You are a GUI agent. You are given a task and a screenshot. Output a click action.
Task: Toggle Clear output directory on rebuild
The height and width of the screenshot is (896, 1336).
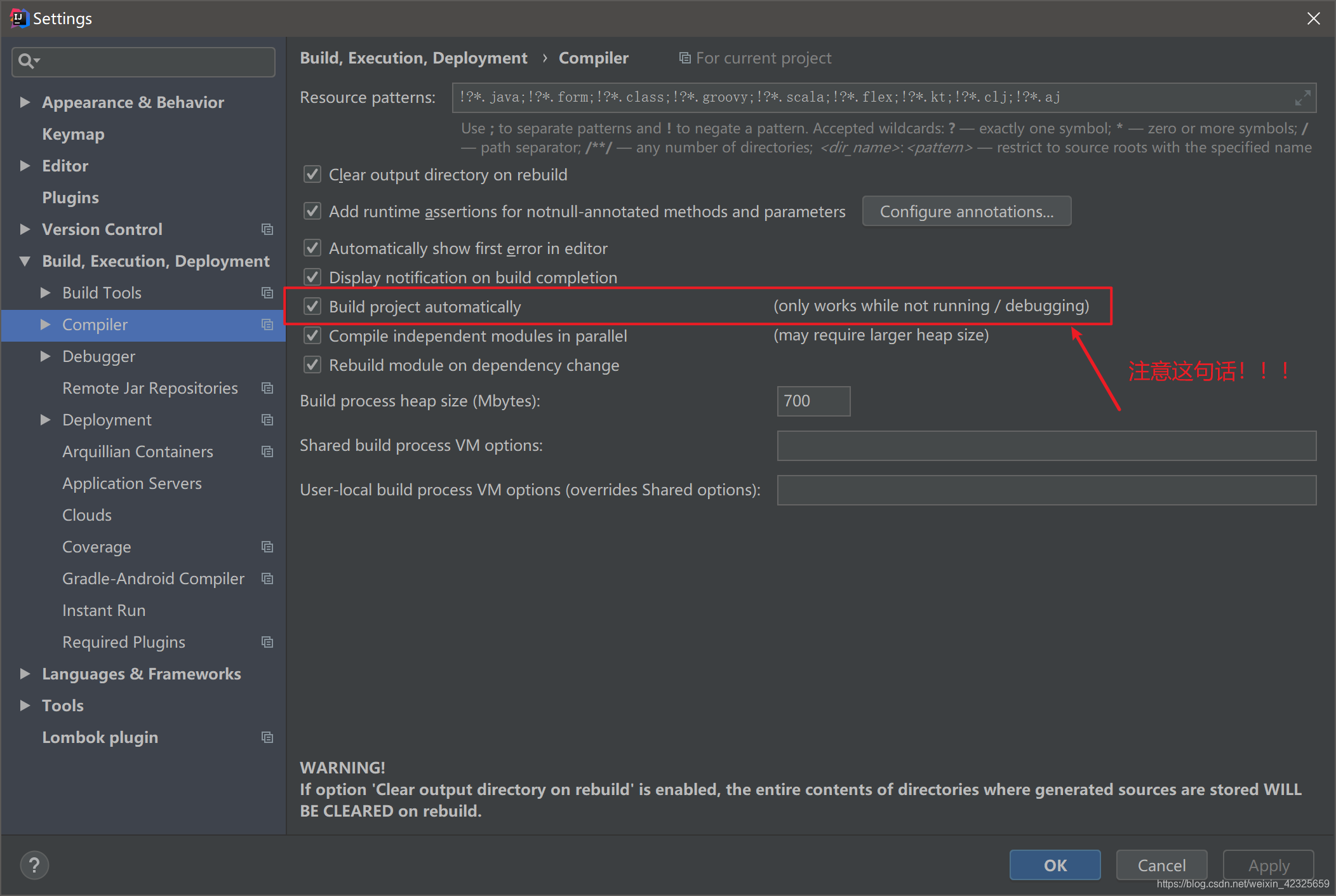click(312, 175)
